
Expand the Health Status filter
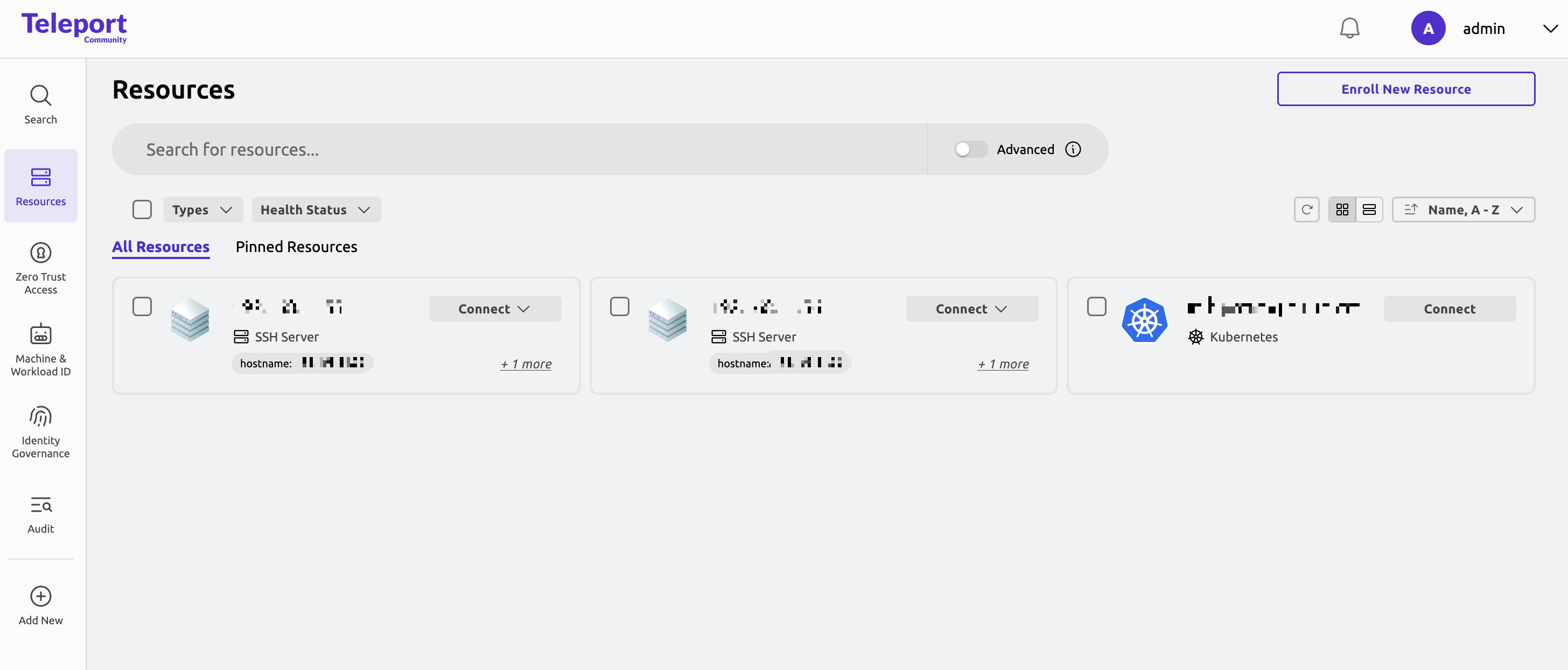[x=316, y=210]
